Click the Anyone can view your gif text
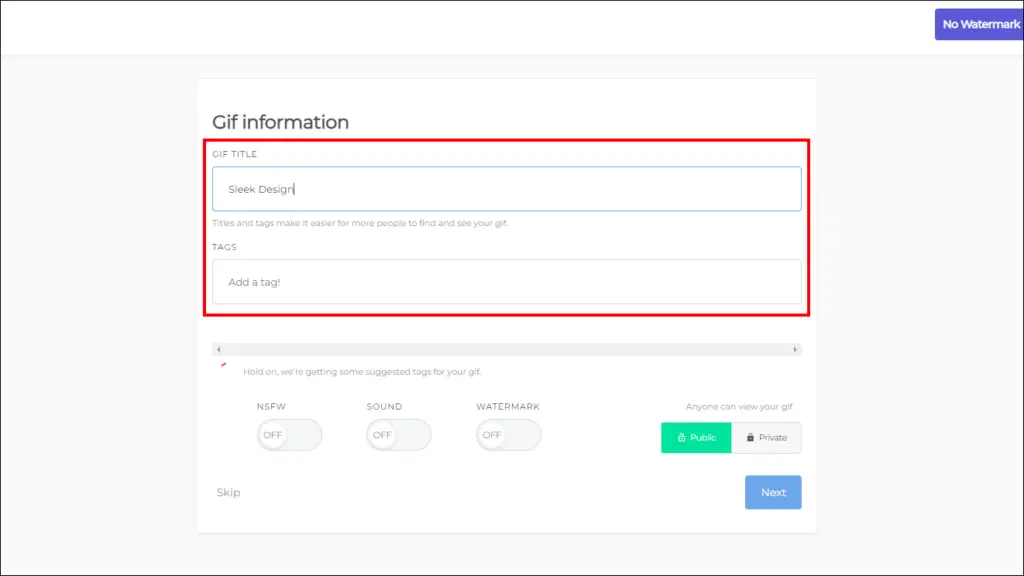The image size is (1024, 576). coord(739,406)
